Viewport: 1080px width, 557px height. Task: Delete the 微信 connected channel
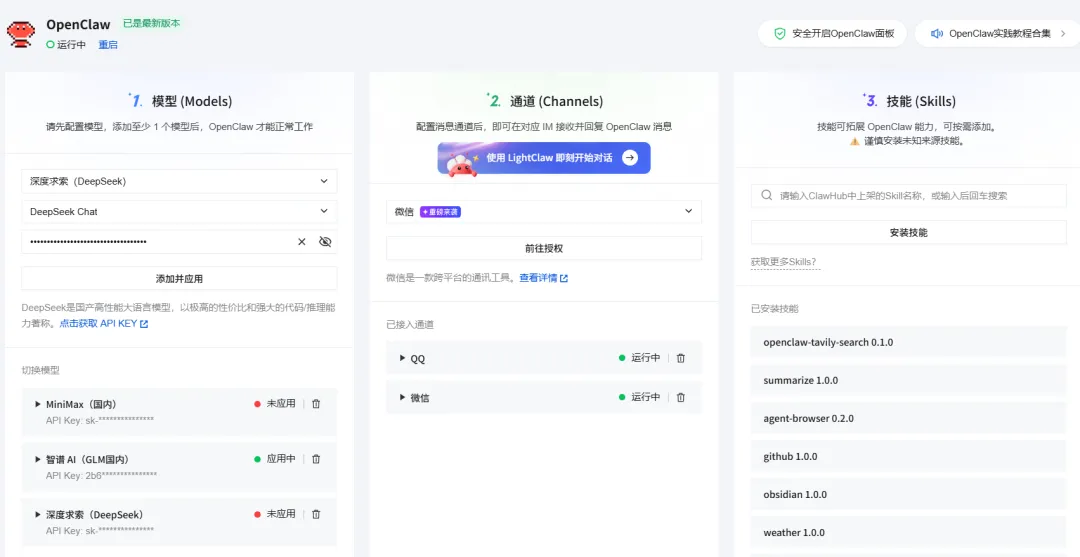pyautogui.click(x=681, y=397)
